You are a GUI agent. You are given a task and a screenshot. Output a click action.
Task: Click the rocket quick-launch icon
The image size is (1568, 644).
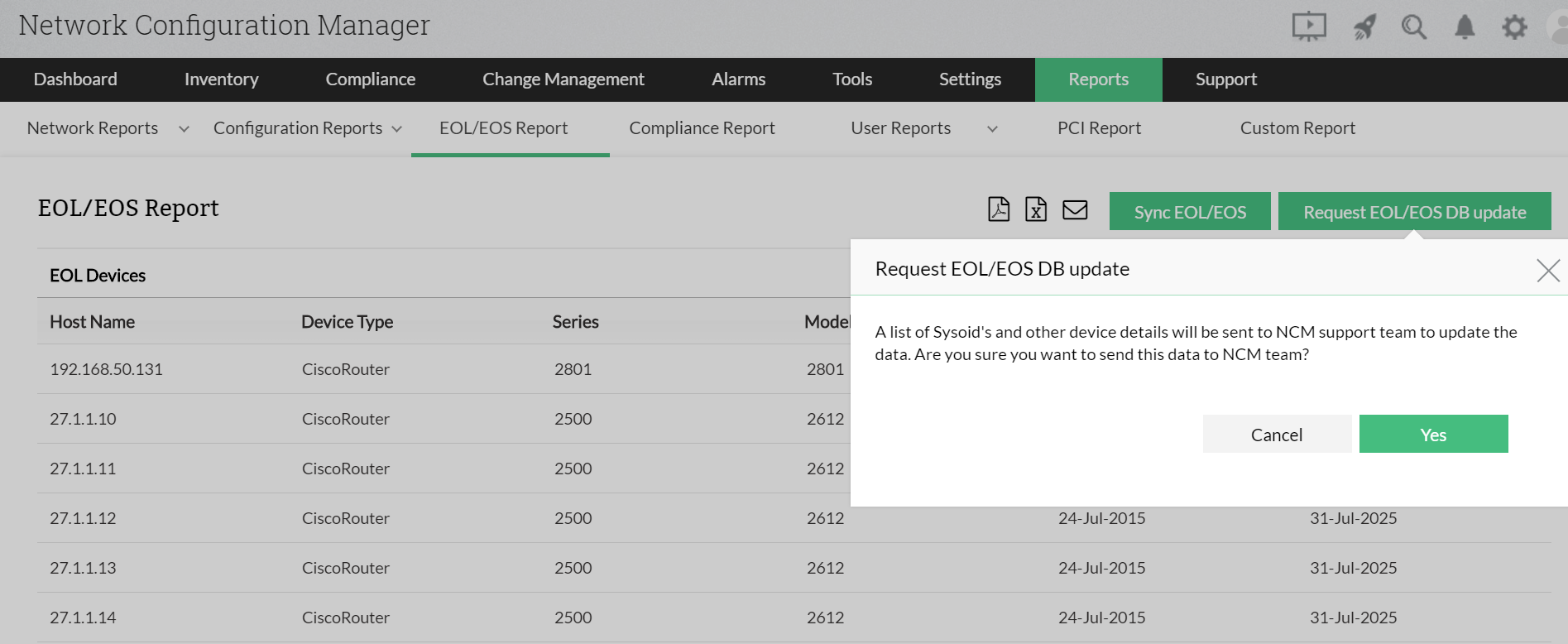tap(1364, 27)
